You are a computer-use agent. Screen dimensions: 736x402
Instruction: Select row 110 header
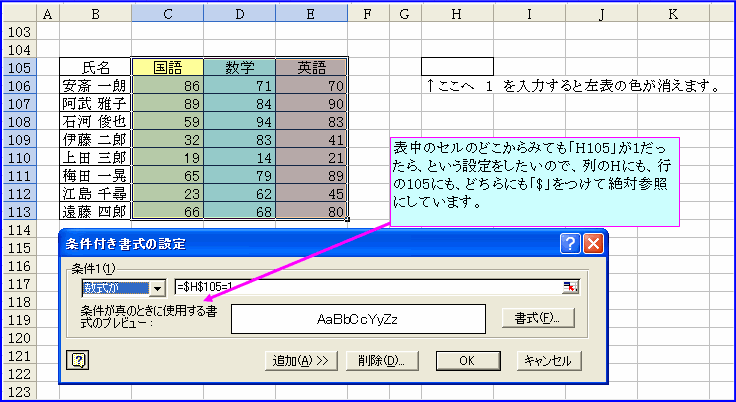pyautogui.click(x=19, y=157)
